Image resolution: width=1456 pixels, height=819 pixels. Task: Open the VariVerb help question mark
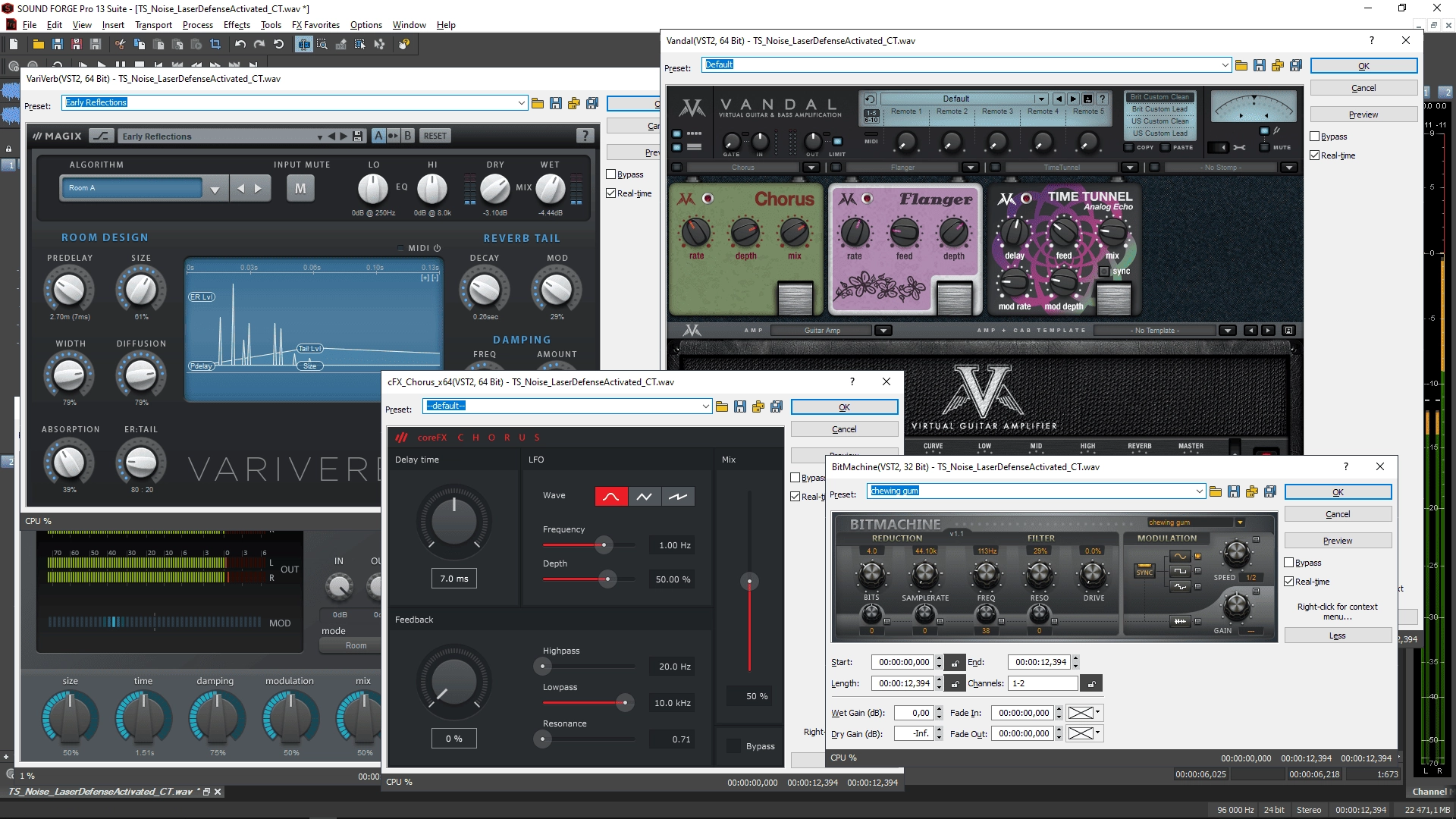tap(585, 136)
